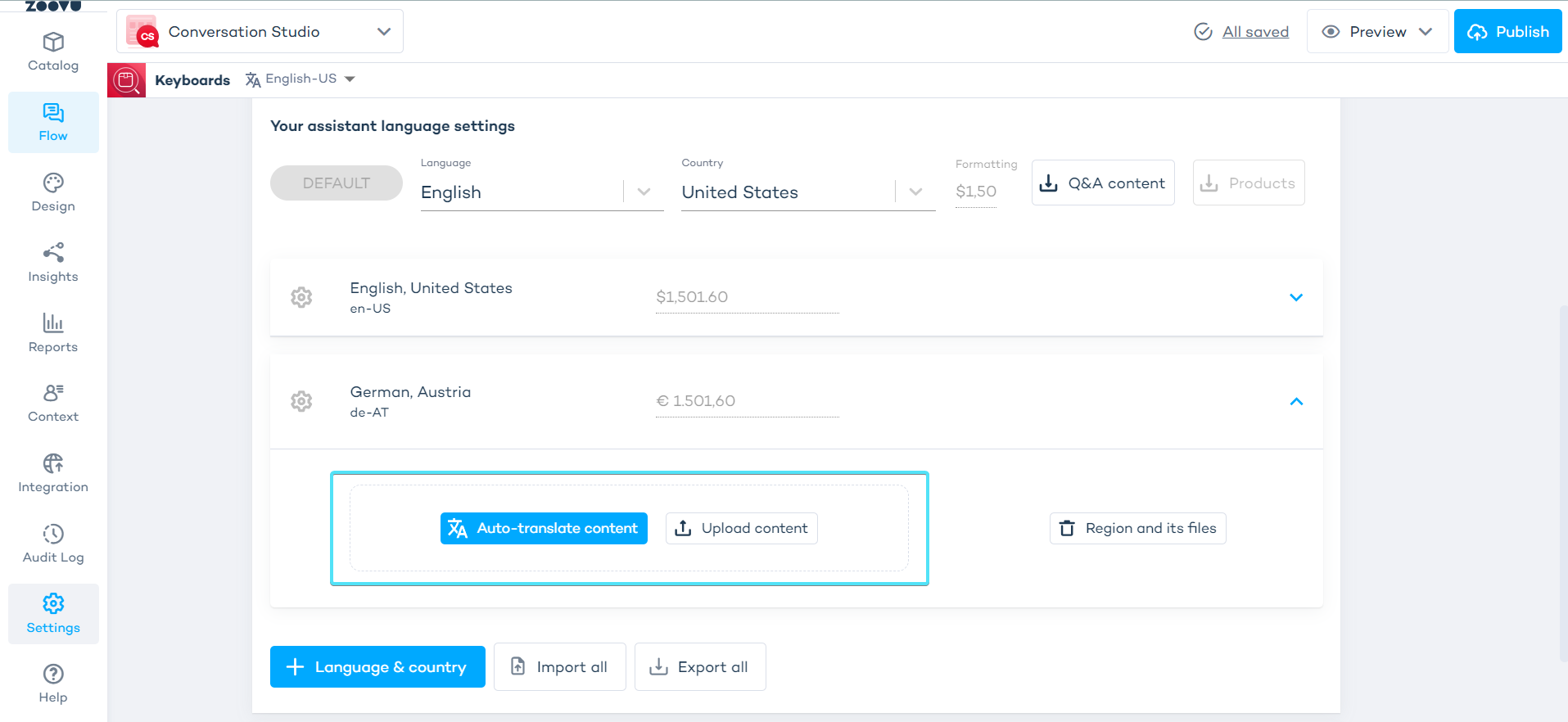The image size is (1568, 722).
Task: Go to Insights in sidebar
Action: [53, 263]
